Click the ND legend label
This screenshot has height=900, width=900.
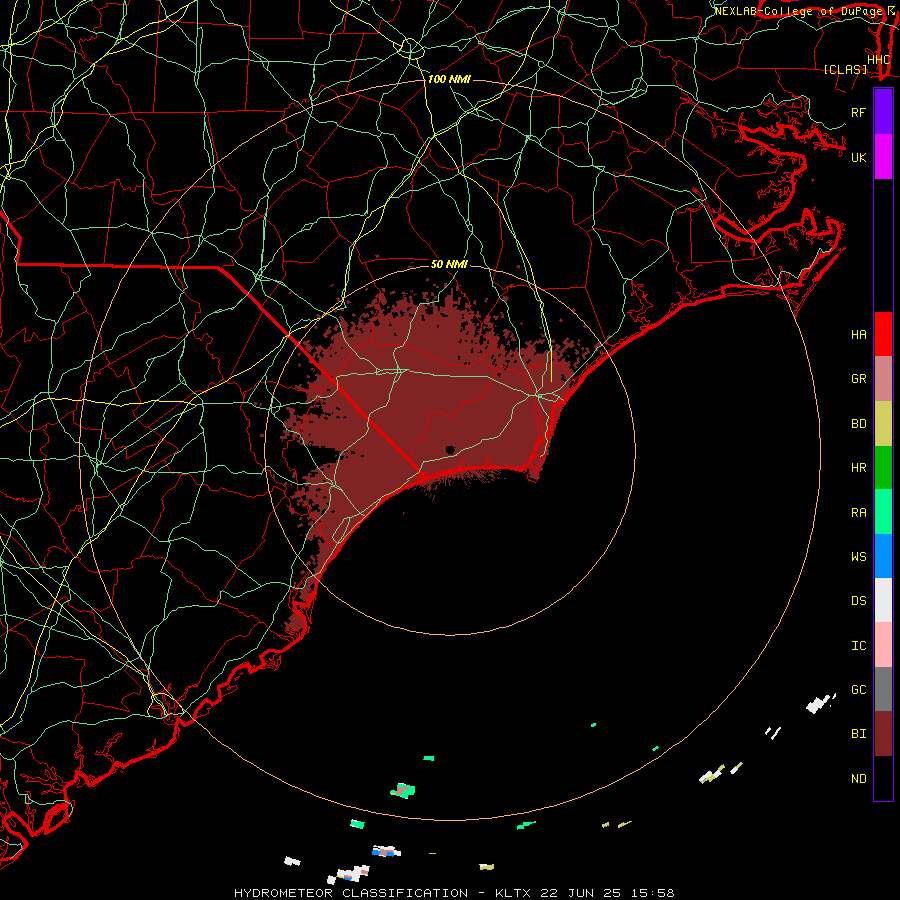click(x=859, y=779)
